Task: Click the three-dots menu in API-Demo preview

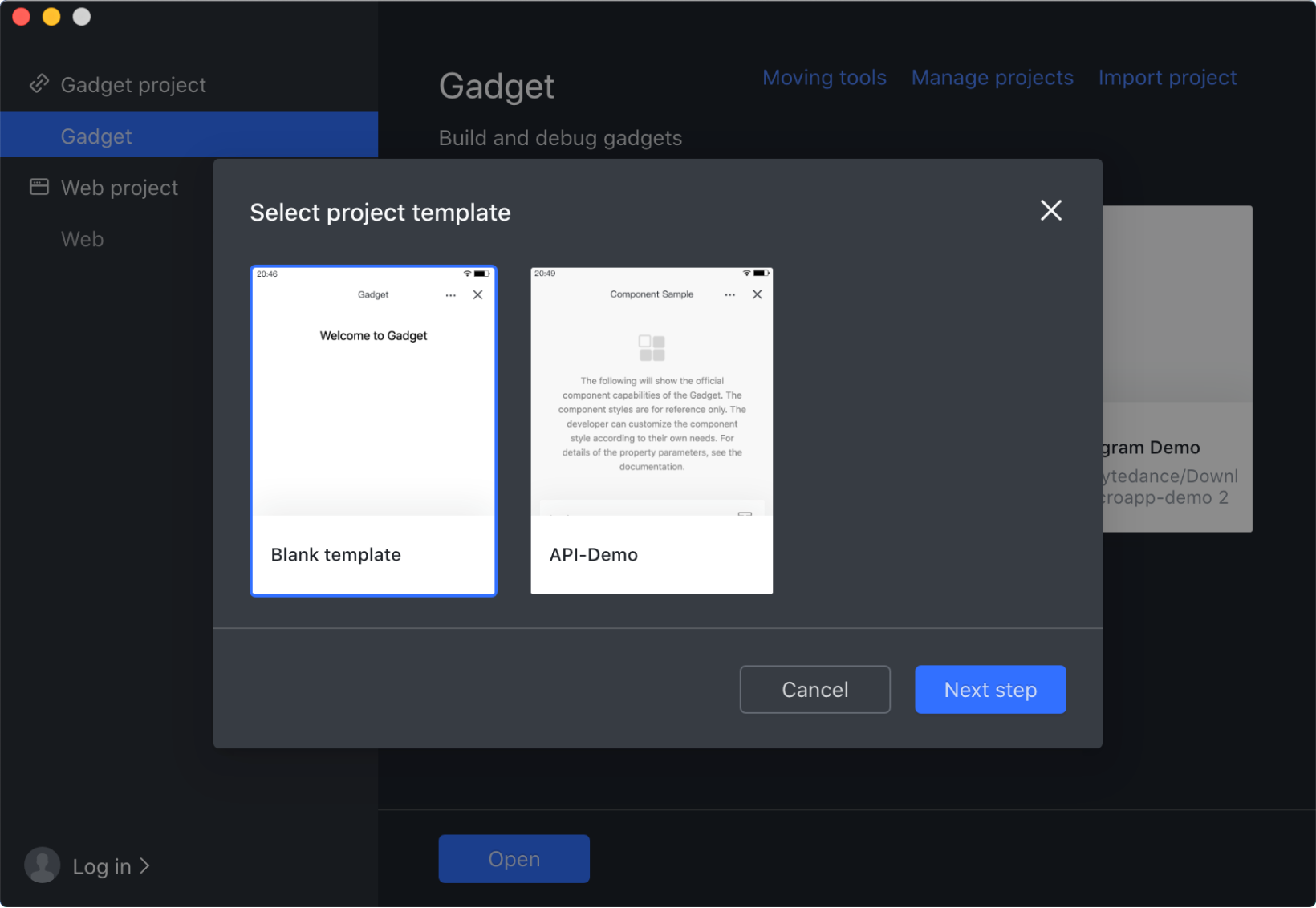Action: click(x=729, y=295)
